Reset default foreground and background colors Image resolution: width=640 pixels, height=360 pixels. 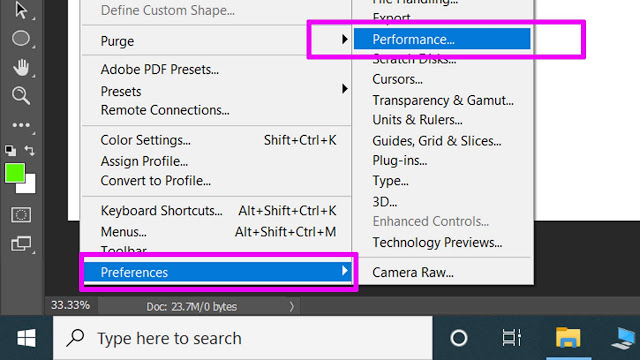coord(11,151)
